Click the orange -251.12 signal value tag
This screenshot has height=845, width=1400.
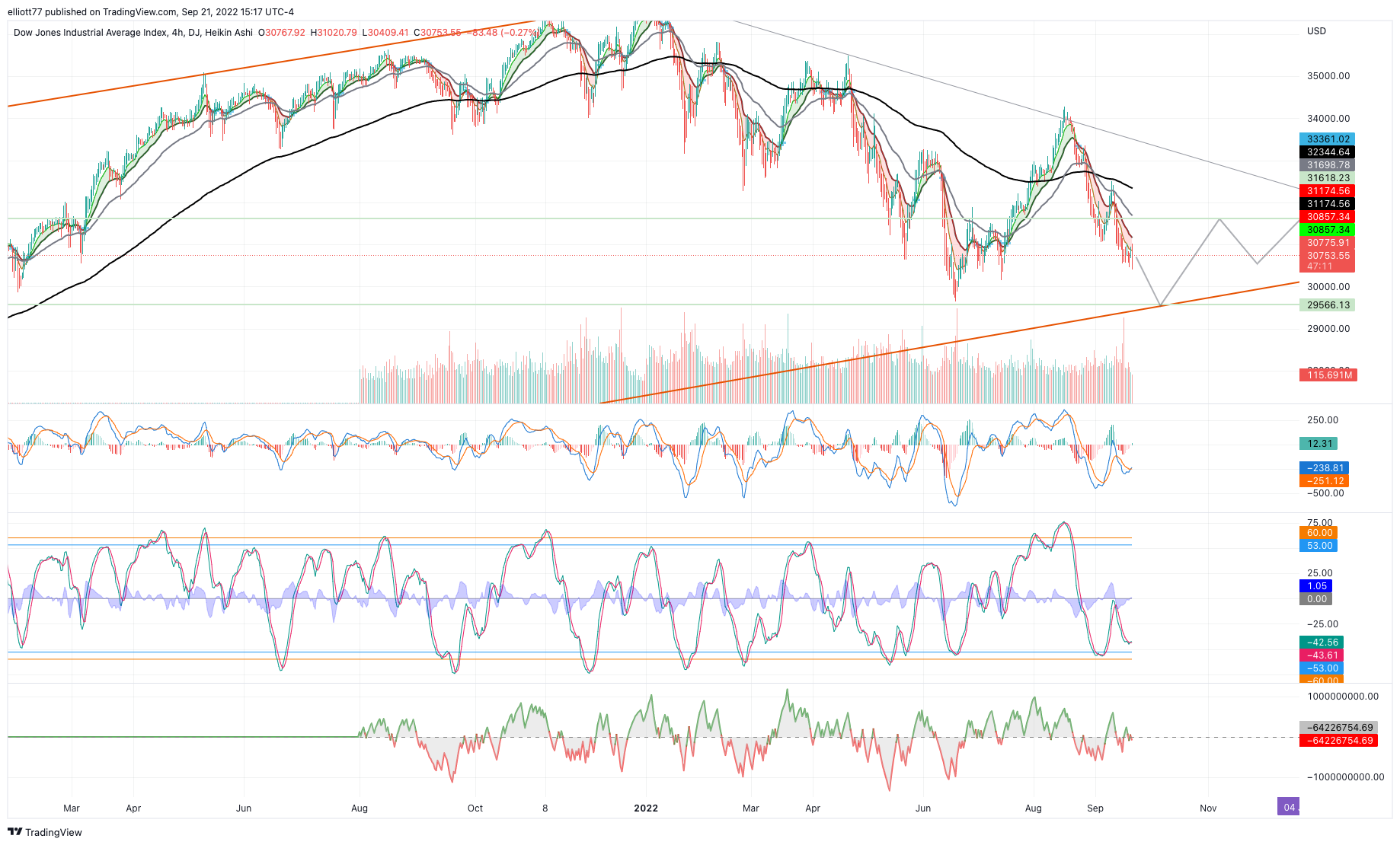(x=1324, y=481)
